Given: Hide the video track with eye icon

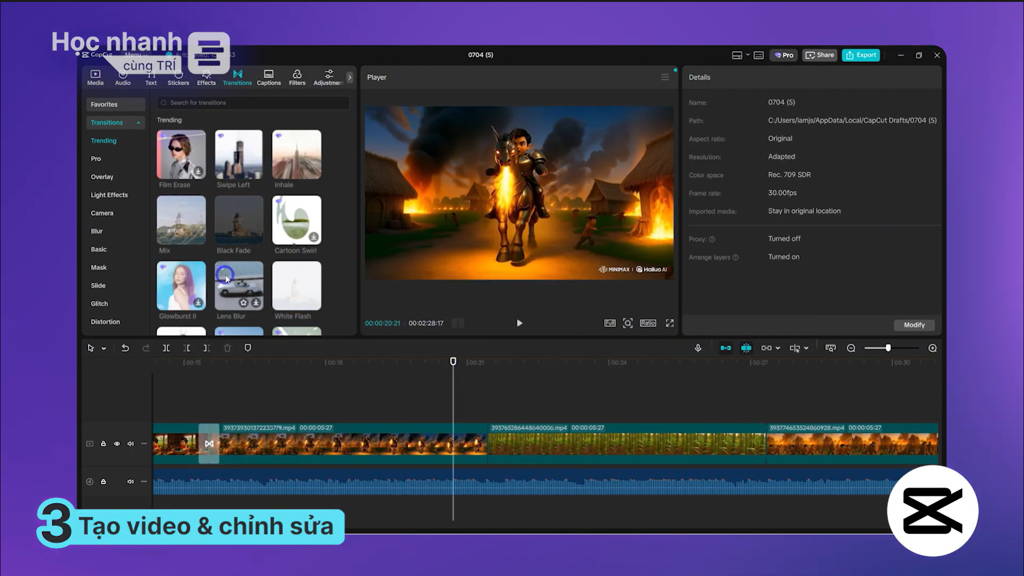Looking at the screenshot, I should coord(117,444).
